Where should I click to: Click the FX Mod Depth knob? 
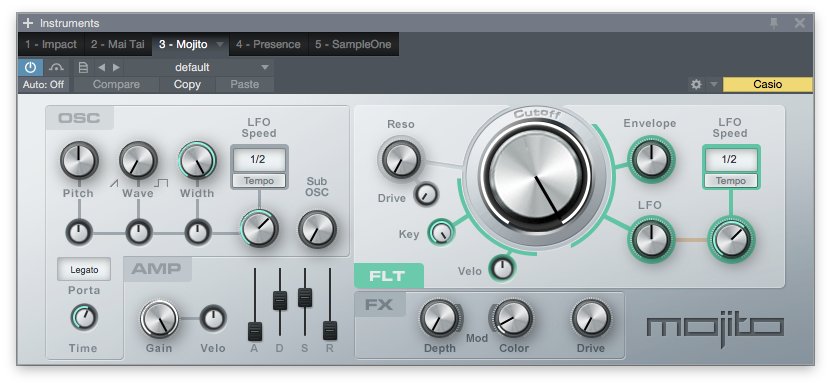(x=439, y=318)
